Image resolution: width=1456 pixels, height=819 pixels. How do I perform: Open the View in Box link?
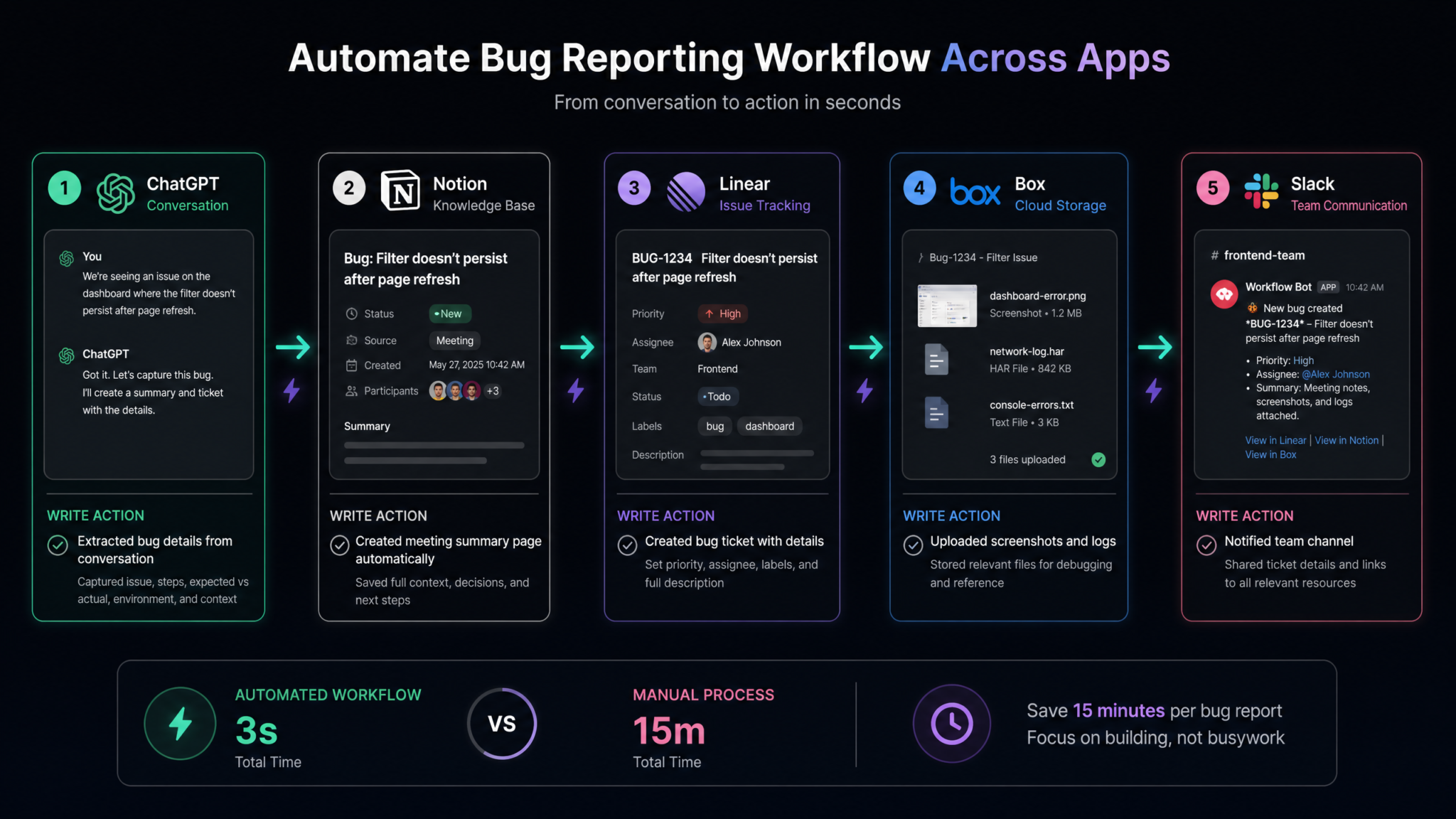[x=1271, y=455]
